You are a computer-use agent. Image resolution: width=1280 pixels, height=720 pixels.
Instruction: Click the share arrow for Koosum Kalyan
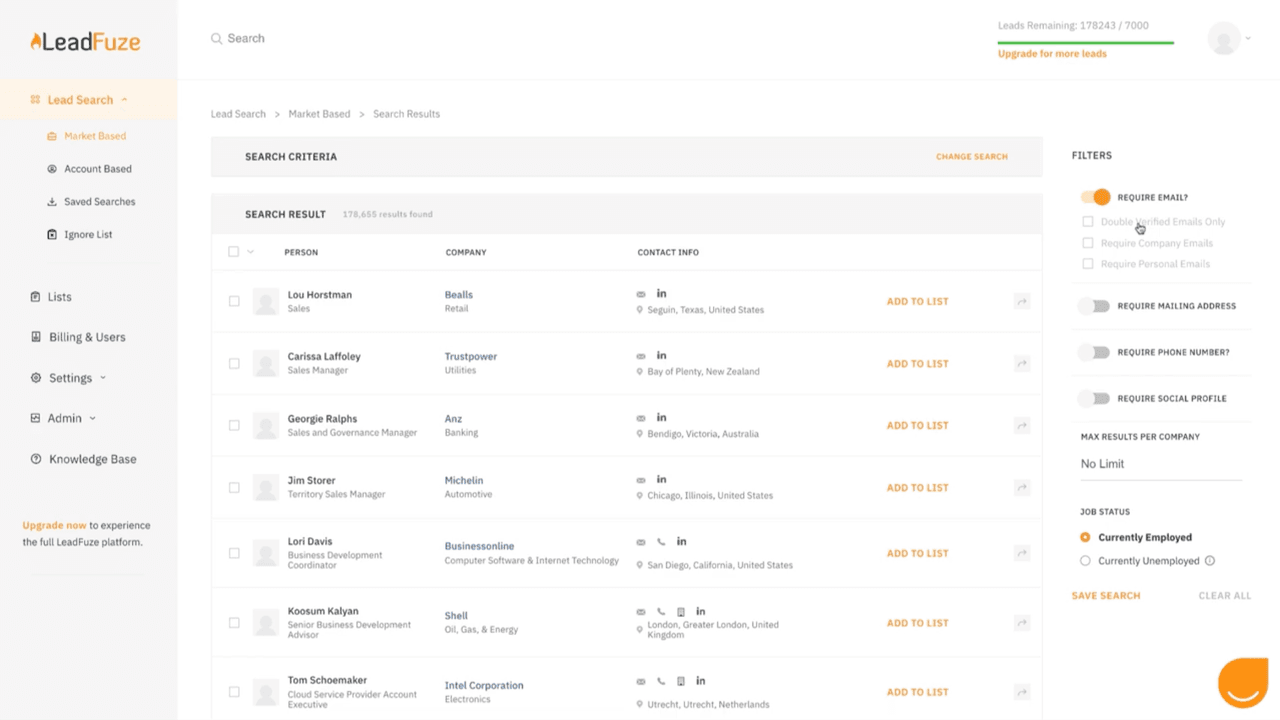pyautogui.click(x=1022, y=622)
